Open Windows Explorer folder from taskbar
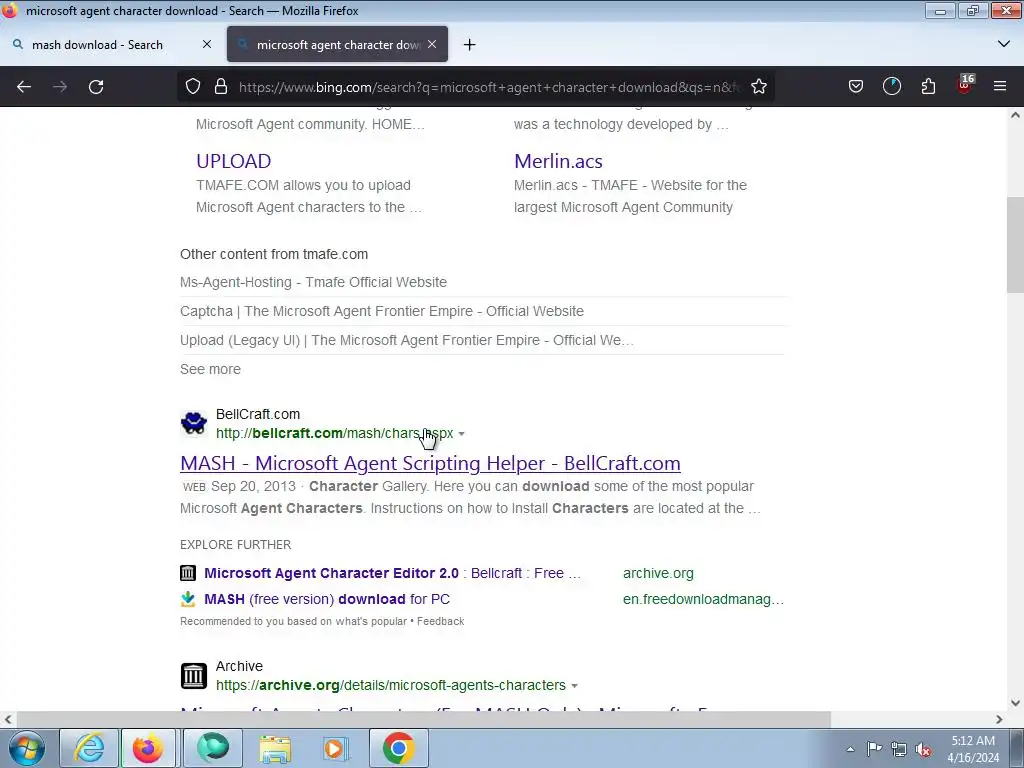 275,748
